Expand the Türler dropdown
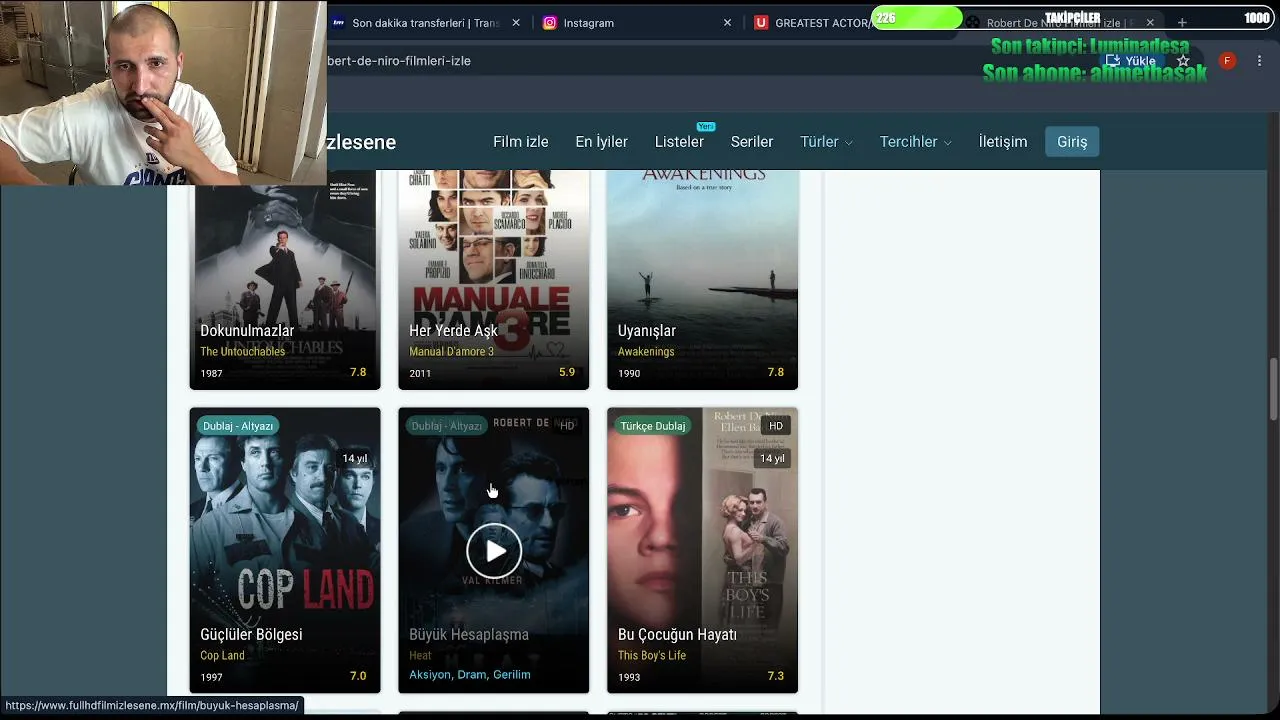Viewport: 1280px width, 720px height. pyautogui.click(x=826, y=142)
